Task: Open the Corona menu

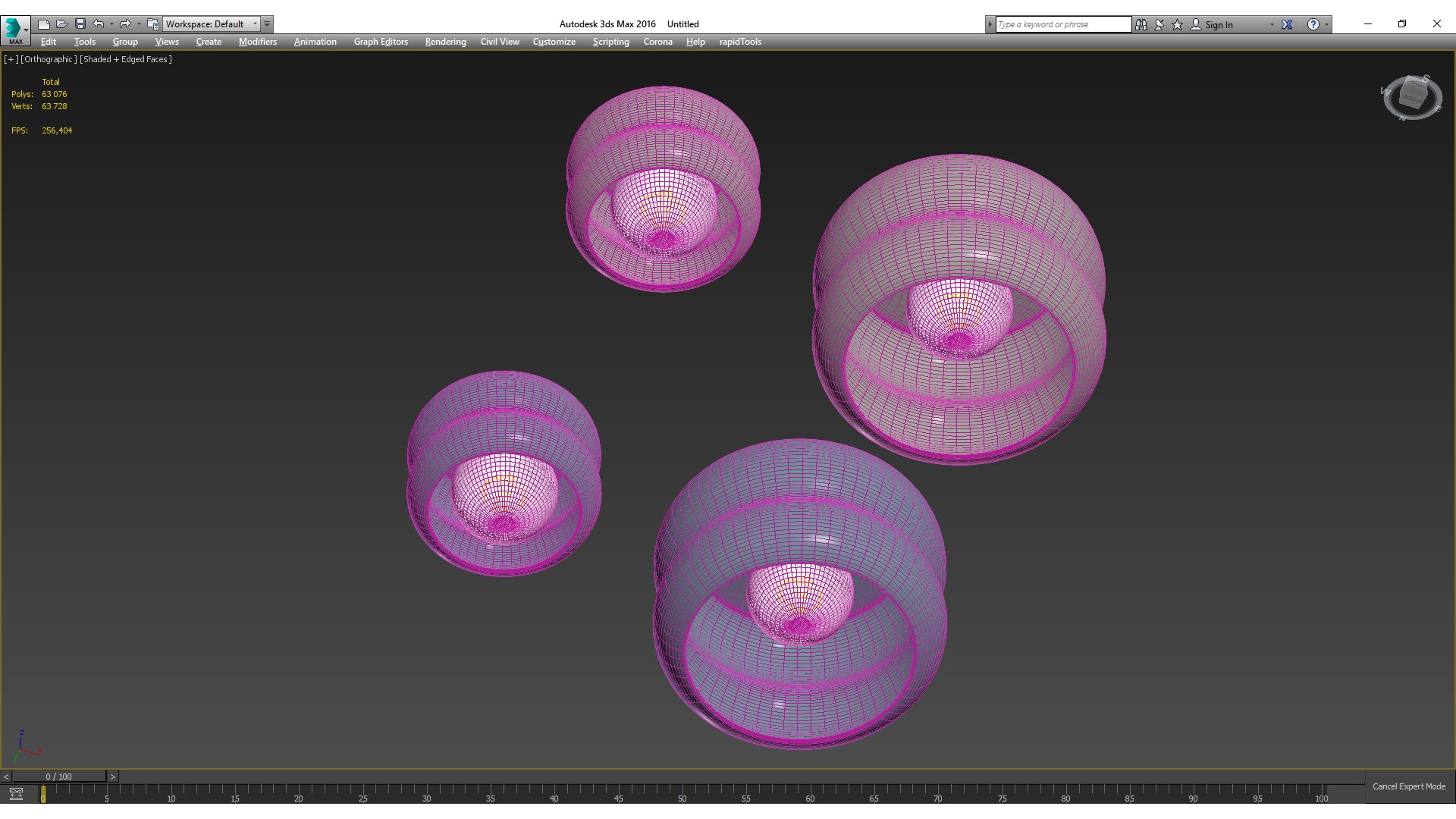Action: [x=657, y=42]
